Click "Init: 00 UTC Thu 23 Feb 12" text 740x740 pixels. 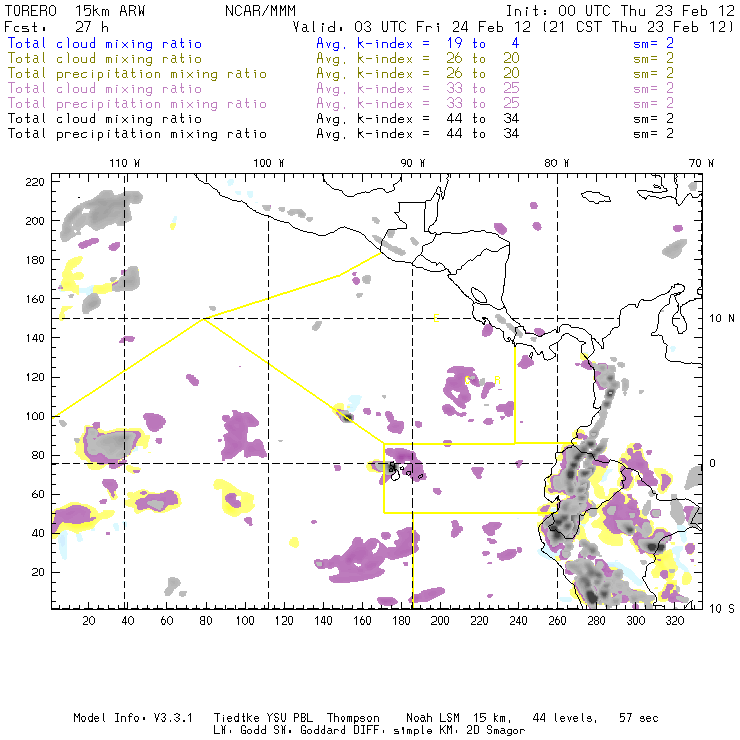tap(620, 11)
